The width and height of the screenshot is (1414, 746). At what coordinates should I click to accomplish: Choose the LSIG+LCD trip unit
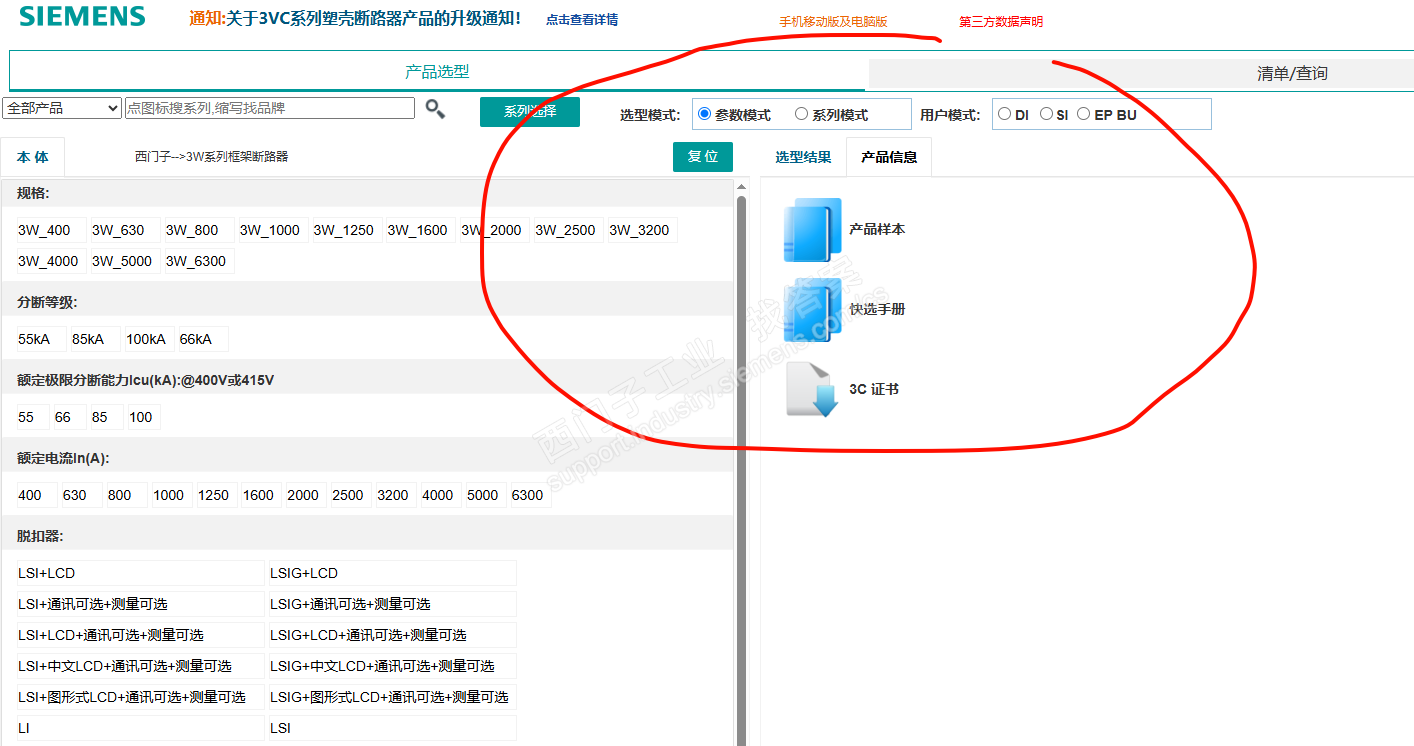click(x=392, y=573)
